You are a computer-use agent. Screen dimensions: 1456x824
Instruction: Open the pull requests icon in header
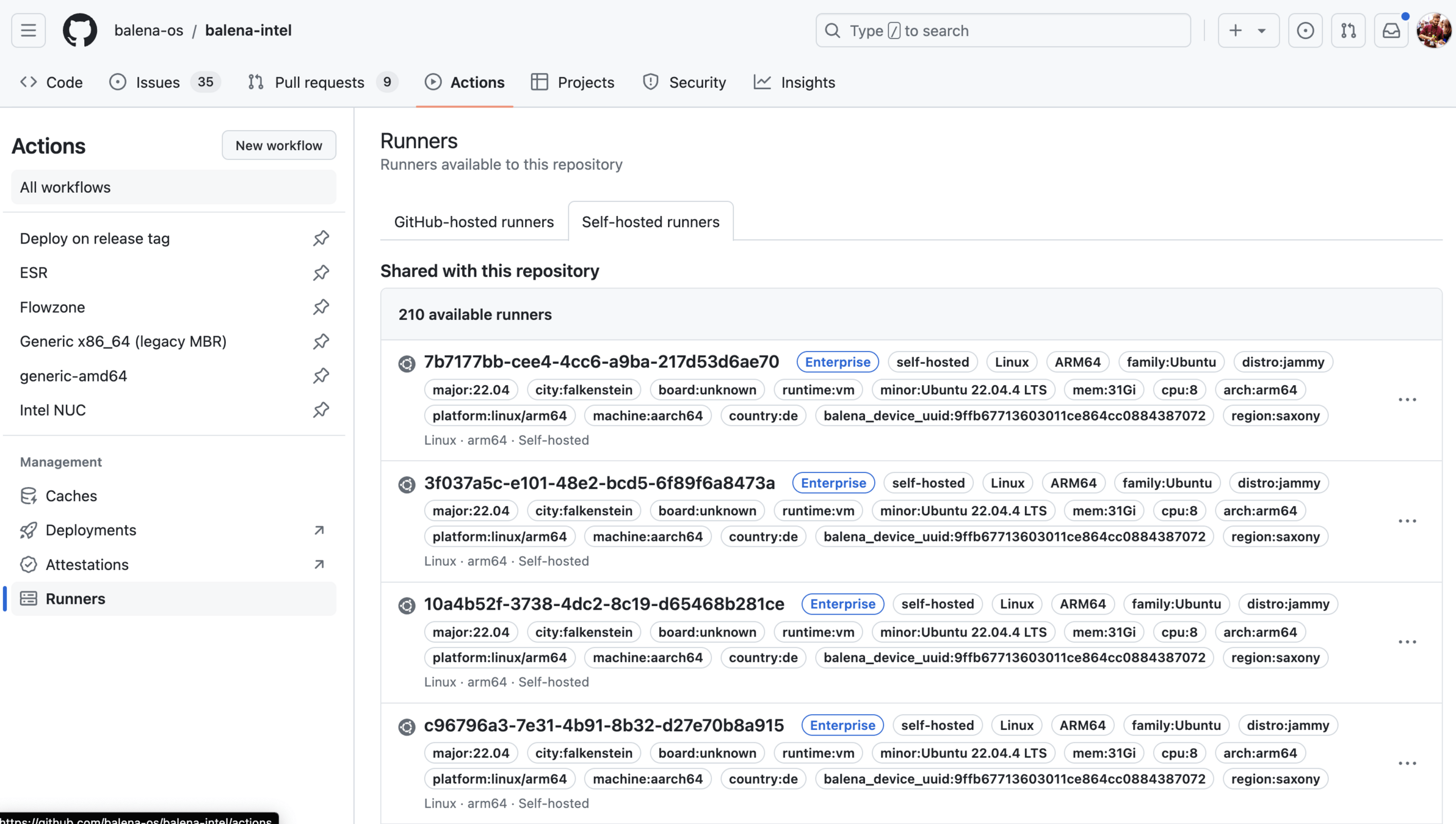pyautogui.click(x=1348, y=31)
